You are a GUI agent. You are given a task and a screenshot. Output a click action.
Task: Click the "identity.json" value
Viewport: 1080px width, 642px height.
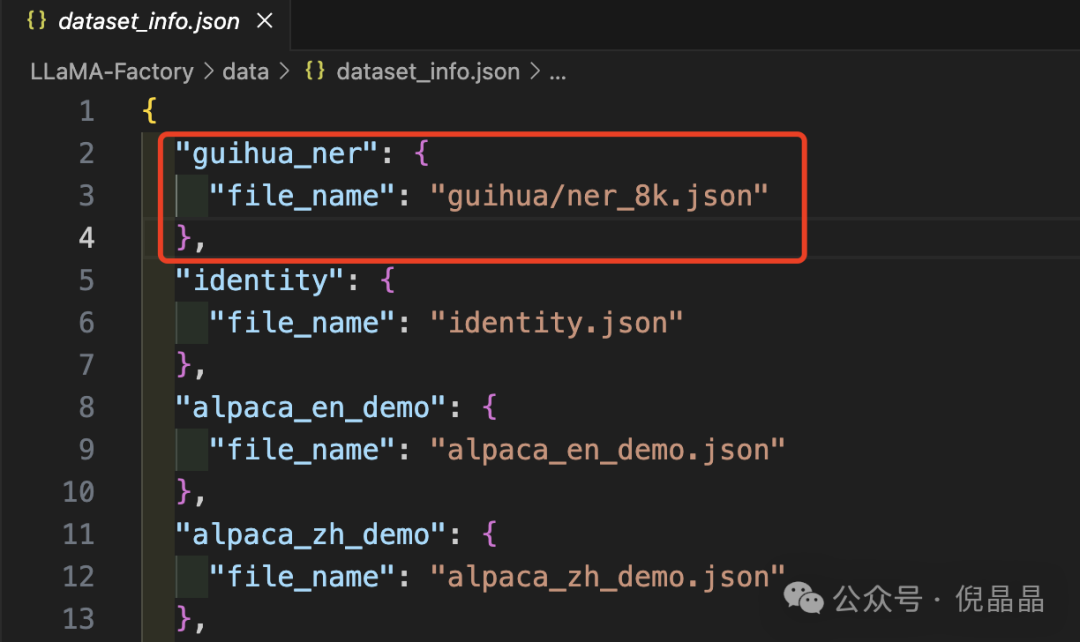[557, 323]
